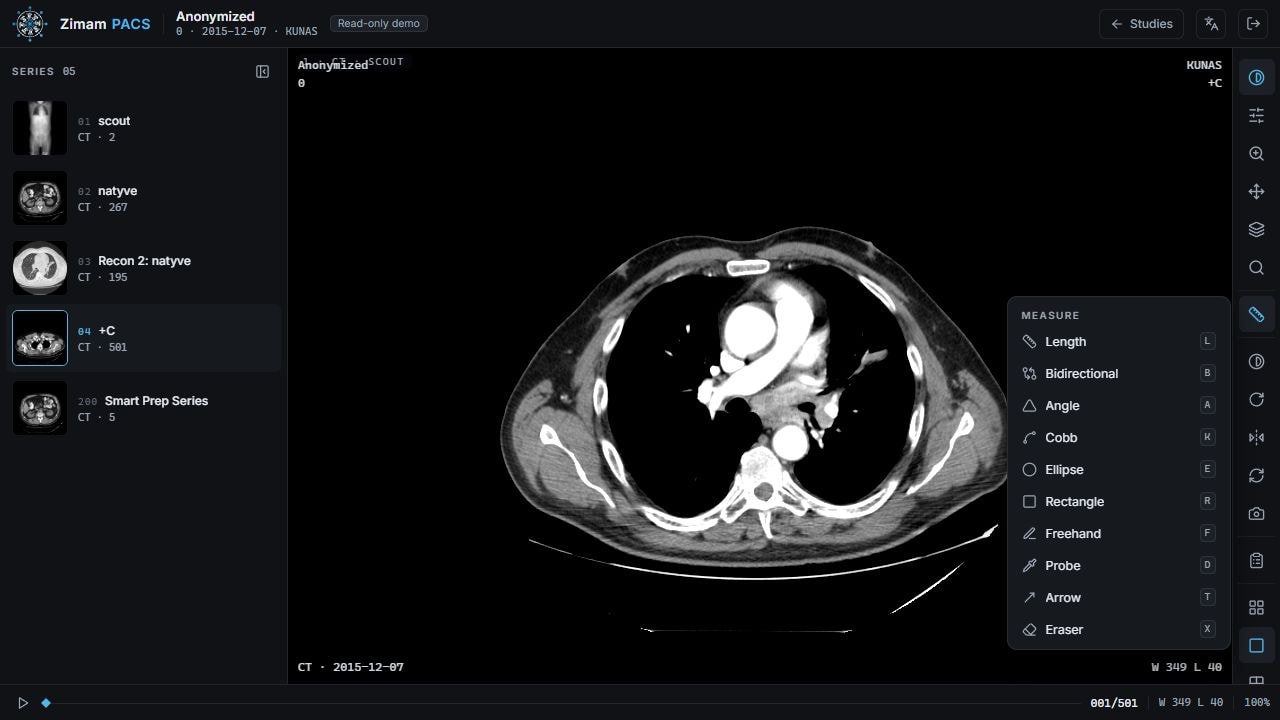Click the 001/501 slice counter
The height and width of the screenshot is (720, 1280).
tap(1113, 703)
